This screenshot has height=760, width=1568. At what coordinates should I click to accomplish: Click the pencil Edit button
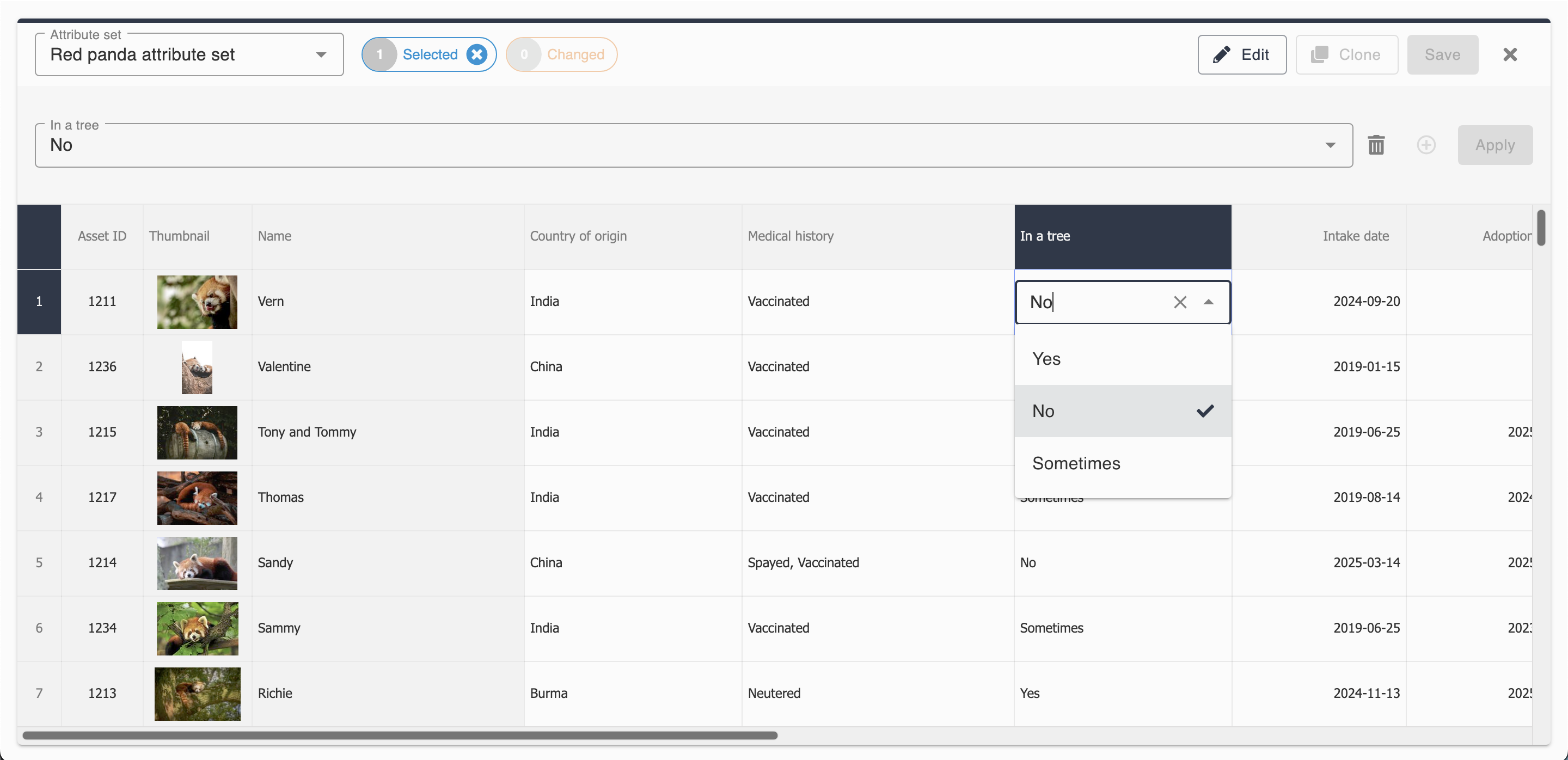[1241, 55]
